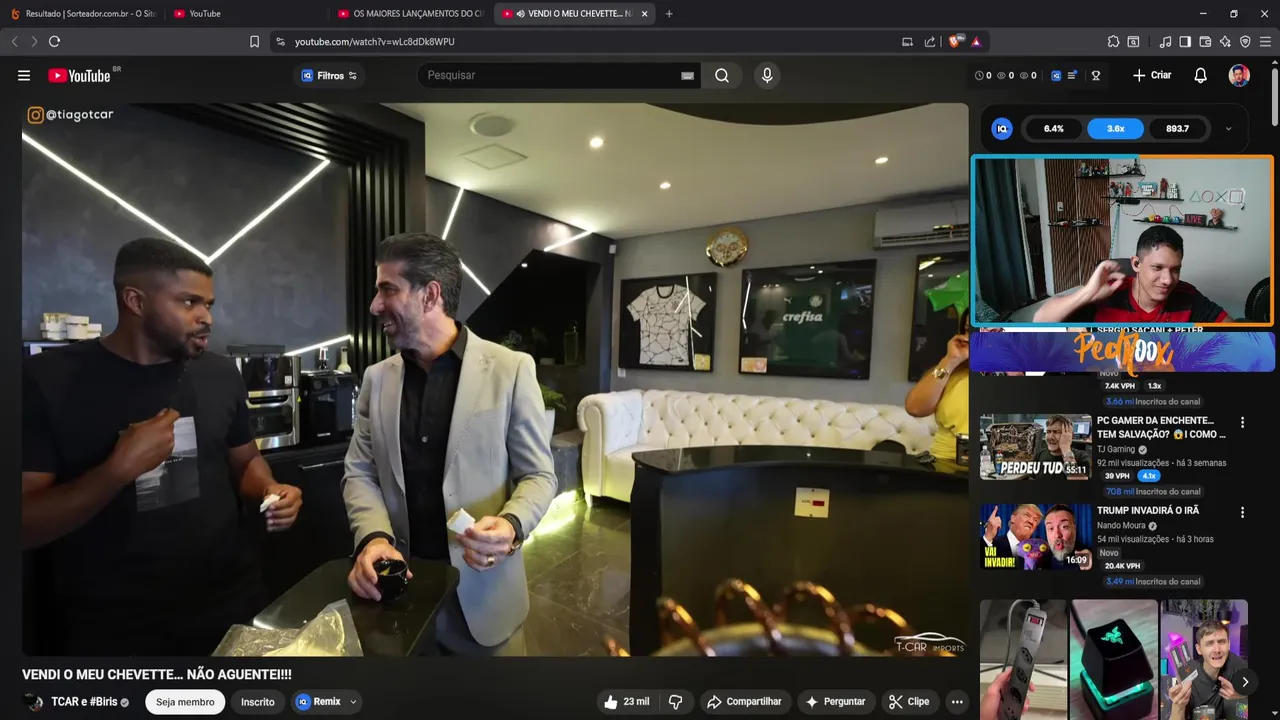This screenshot has height=720, width=1280.
Task: Open the on-screen keyboard in search box
Action: click(x=688, y=76)
